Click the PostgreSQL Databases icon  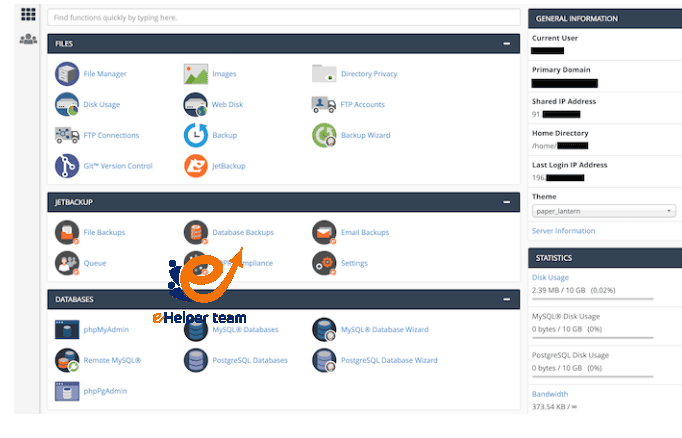pyautogui.click(x=196, y=360)
